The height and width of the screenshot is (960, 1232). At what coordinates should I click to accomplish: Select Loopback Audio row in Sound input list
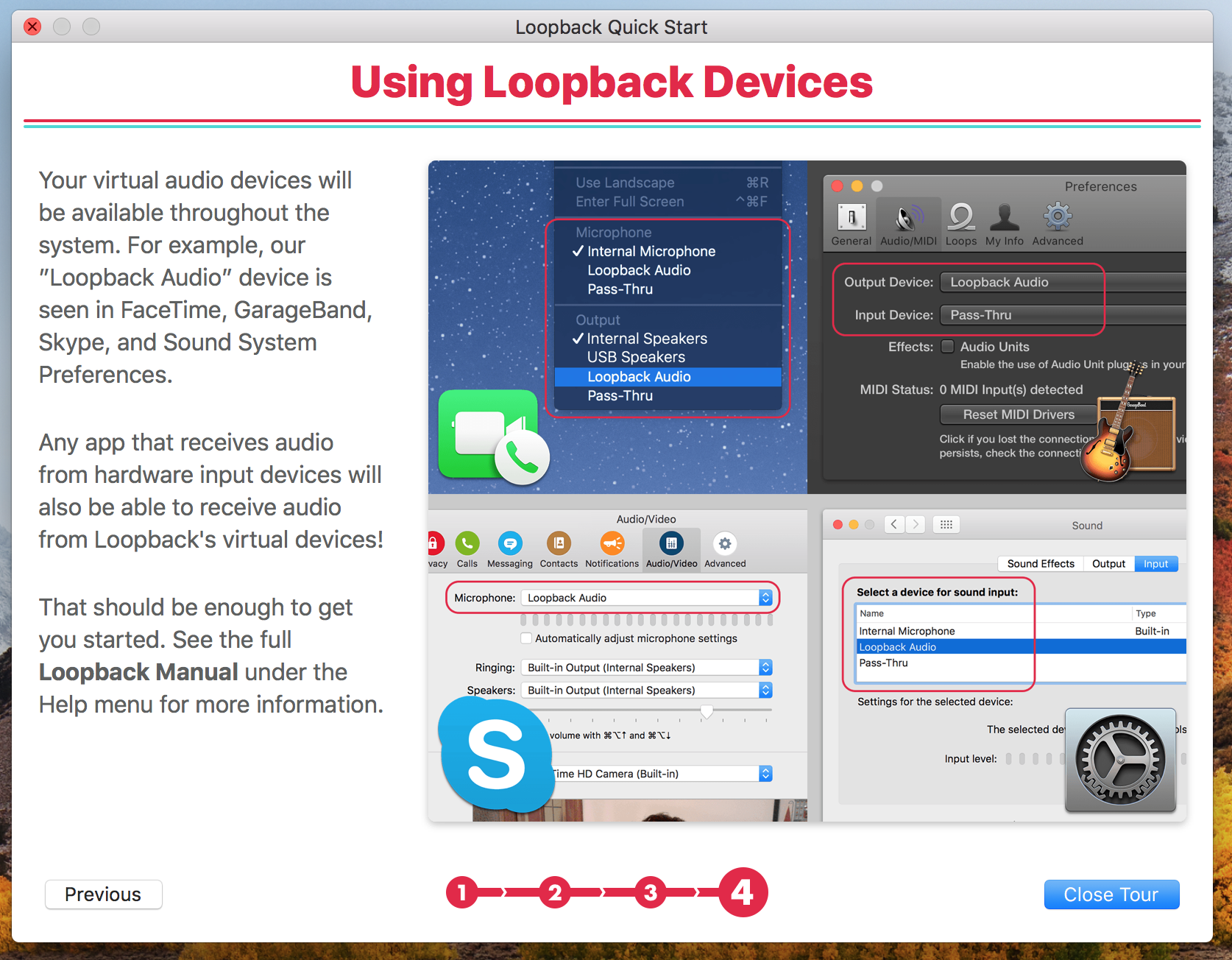(1021, 647)
